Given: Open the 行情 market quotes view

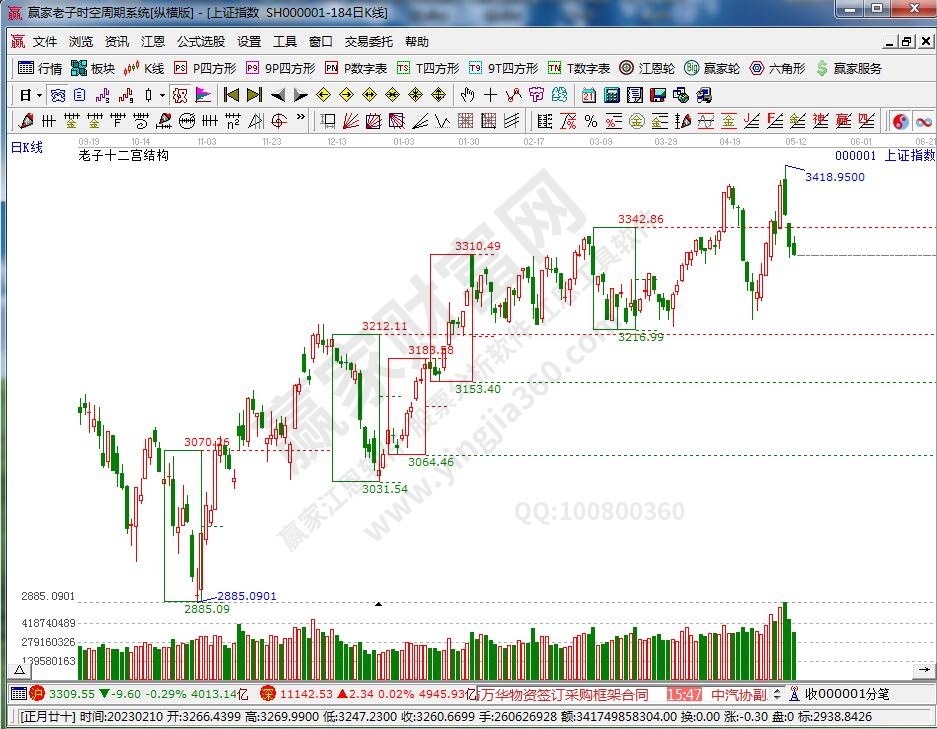Looking at the screenshot, I should point(40,68).
